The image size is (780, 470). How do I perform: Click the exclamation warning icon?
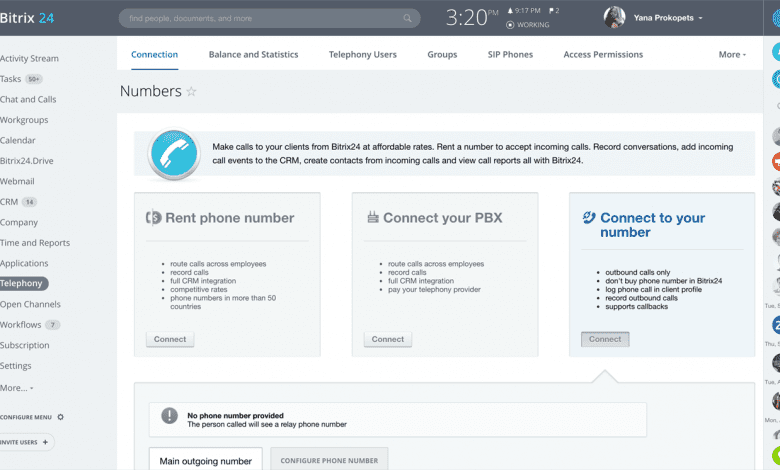(170, 416)
